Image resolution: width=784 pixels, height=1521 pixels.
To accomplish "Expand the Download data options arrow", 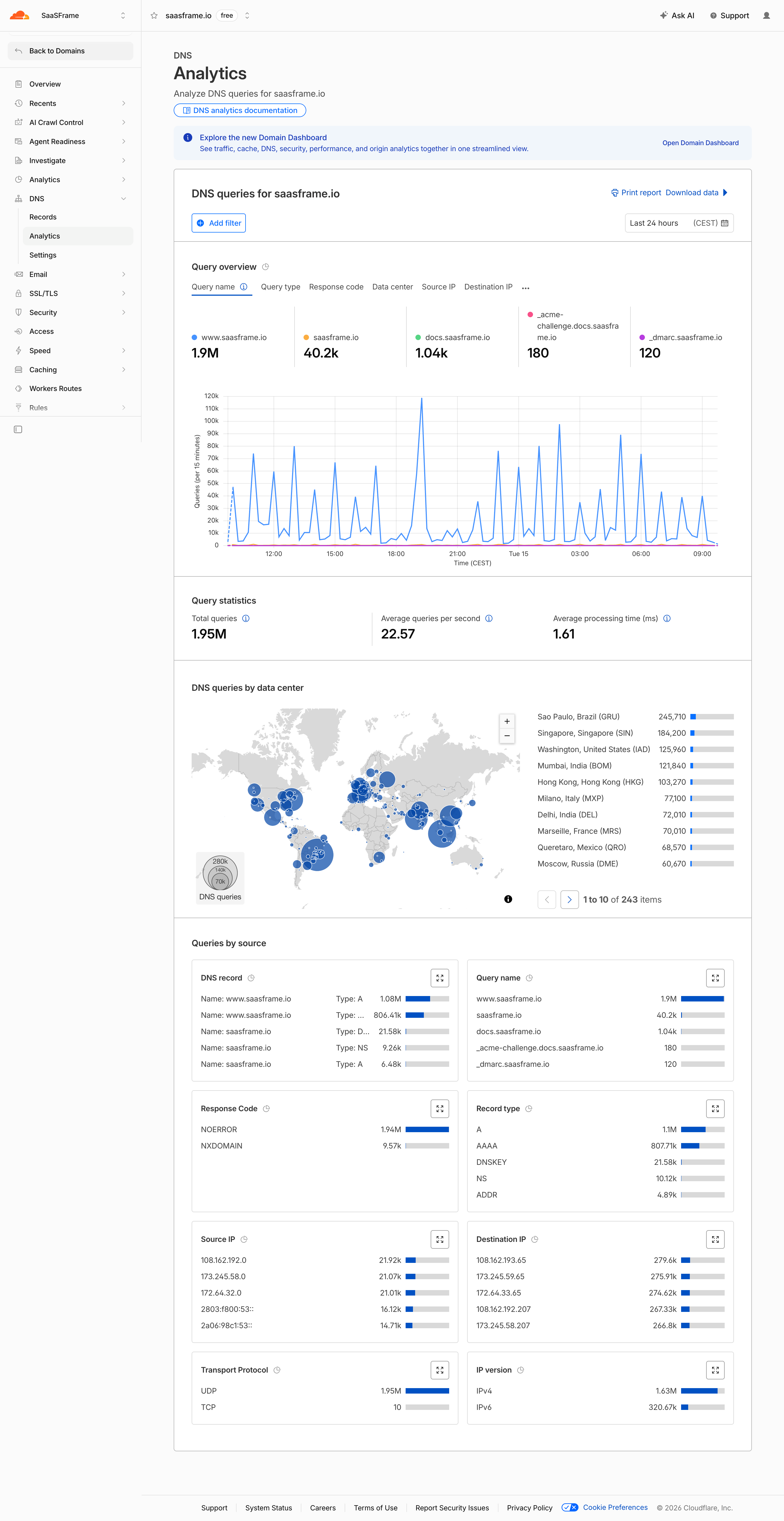I will 725,193.
